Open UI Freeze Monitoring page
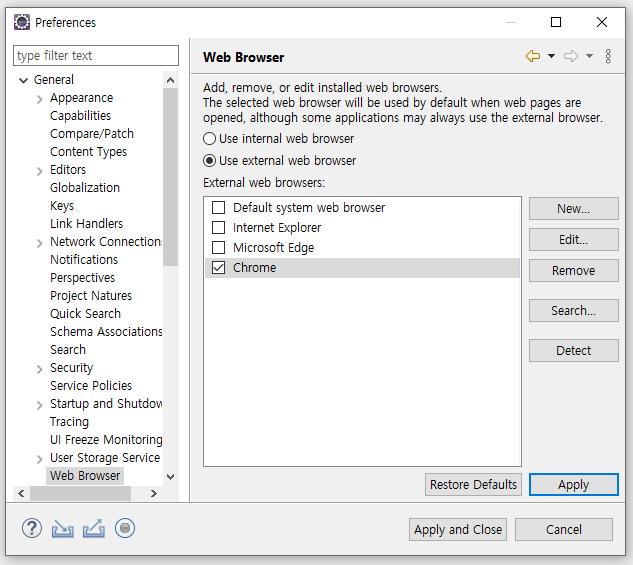This screenshot has width=633, height=565. (106, 439)
